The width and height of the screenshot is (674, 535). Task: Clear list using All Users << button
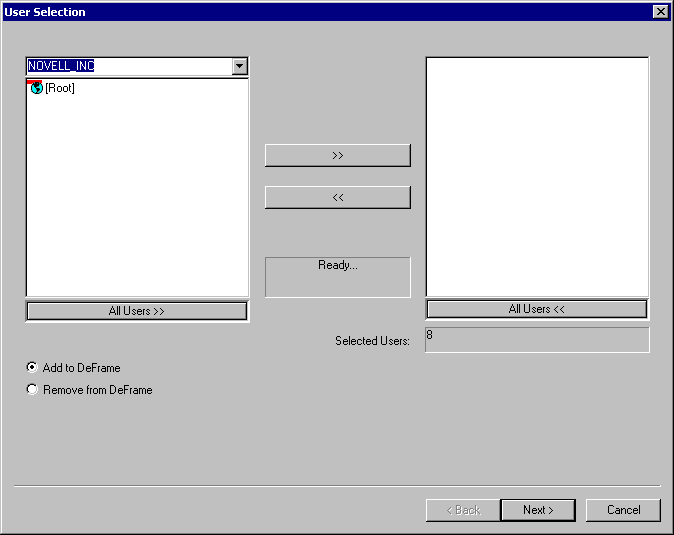coord(537,309)
